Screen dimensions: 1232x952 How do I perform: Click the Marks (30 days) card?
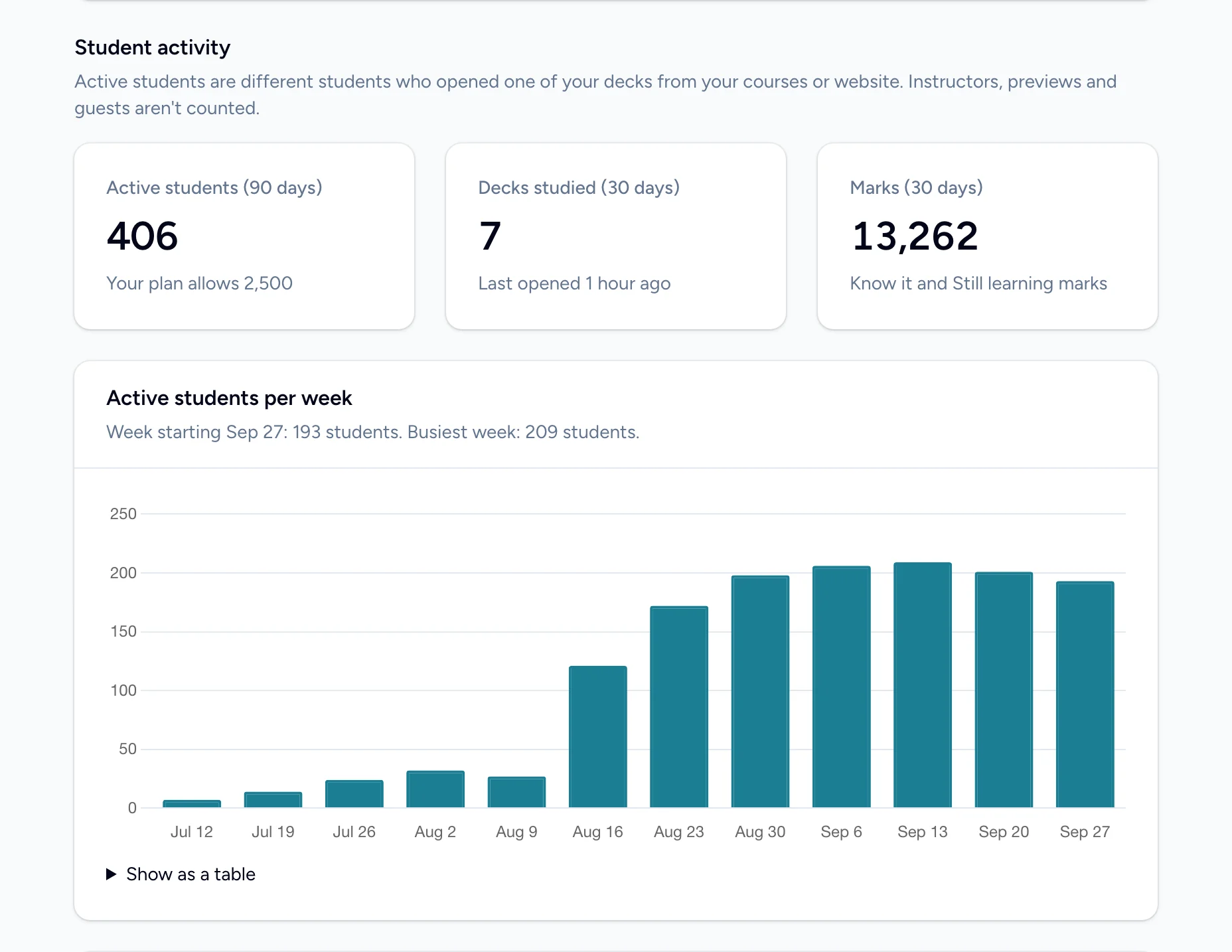(988, 236)
